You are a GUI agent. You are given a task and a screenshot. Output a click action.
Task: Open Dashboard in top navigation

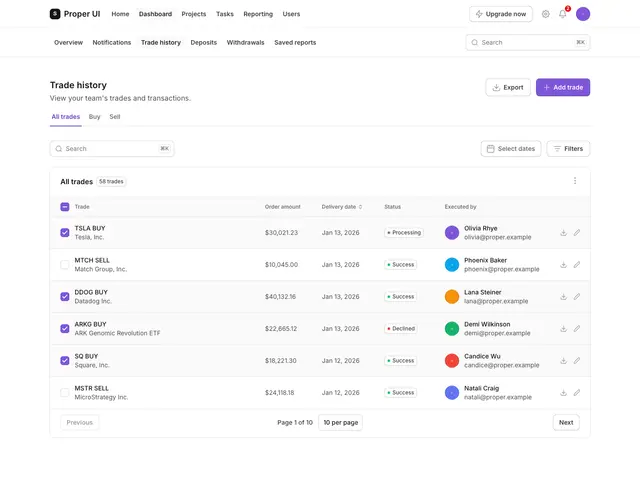(155, 14)
